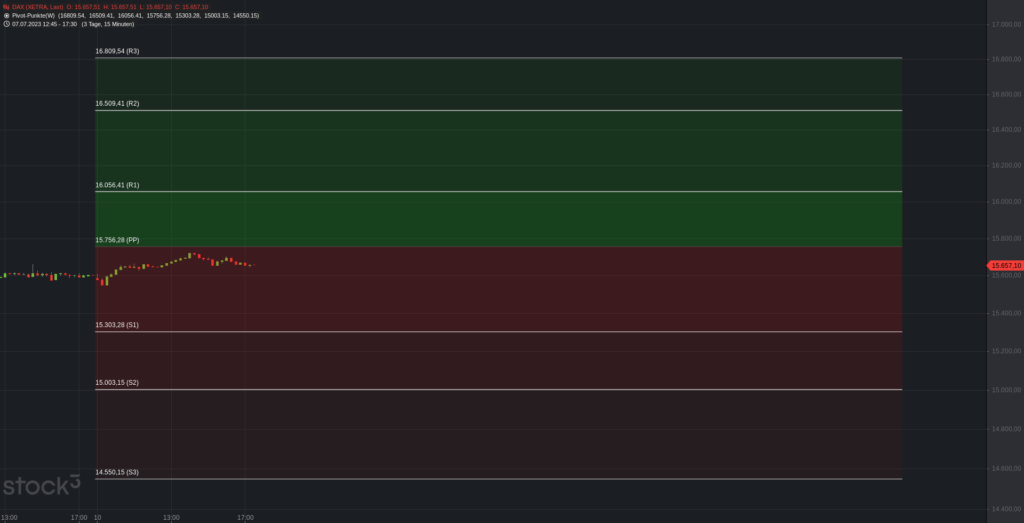The image size is (1024, 523).
Task: Click the 14.400,00 level on price axis
Action: pos(1004,509)
